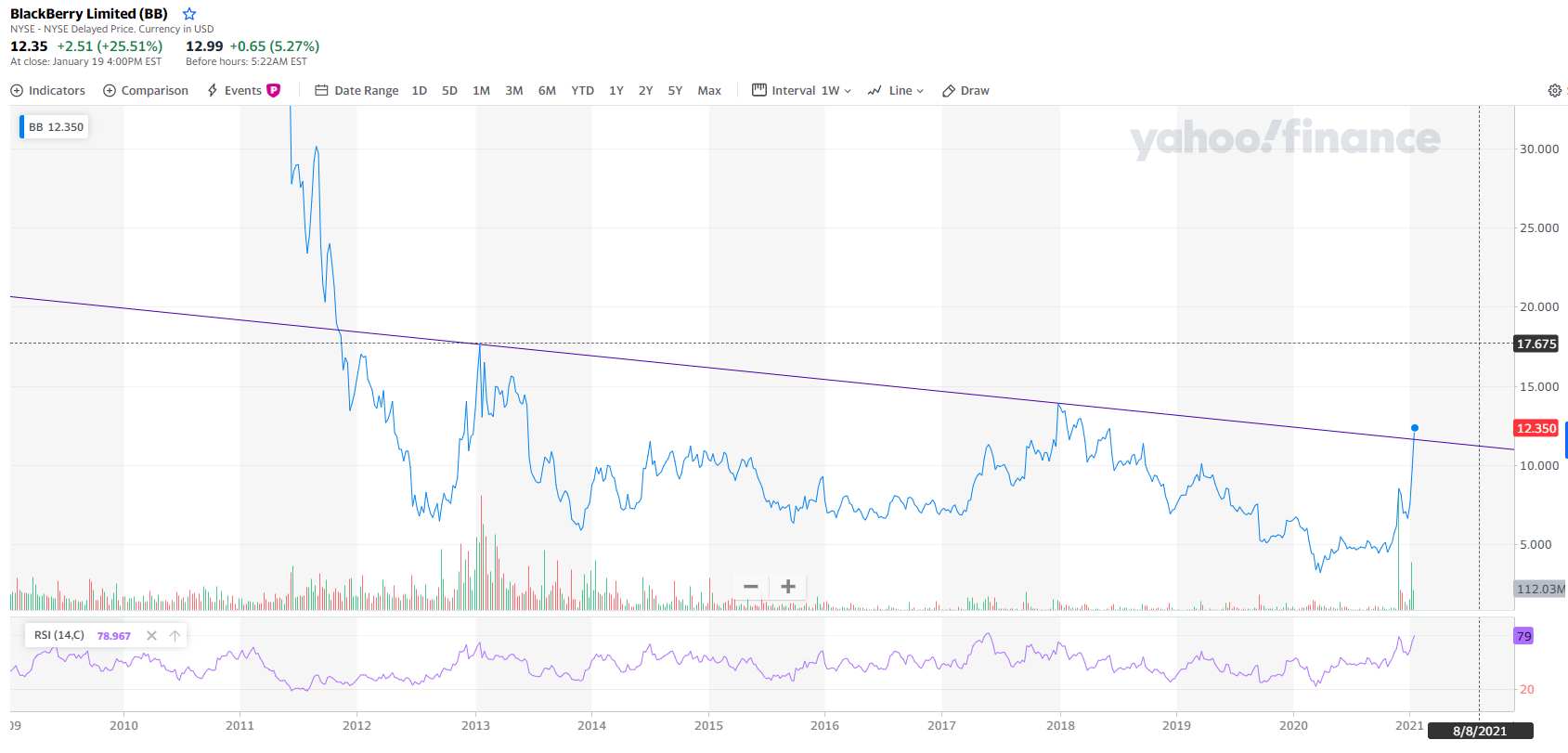The width and height of the screenshot is (1568, 753).
Task: Open the Indicators menu
Action: coord(47,90)
